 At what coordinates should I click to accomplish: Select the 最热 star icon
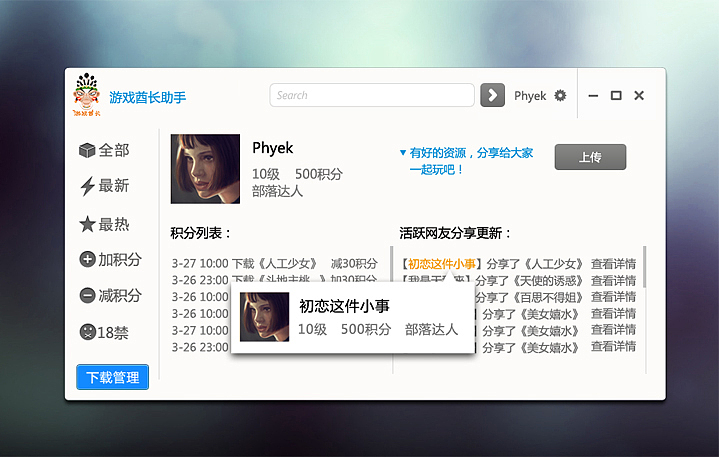click(x=87, y=224)
